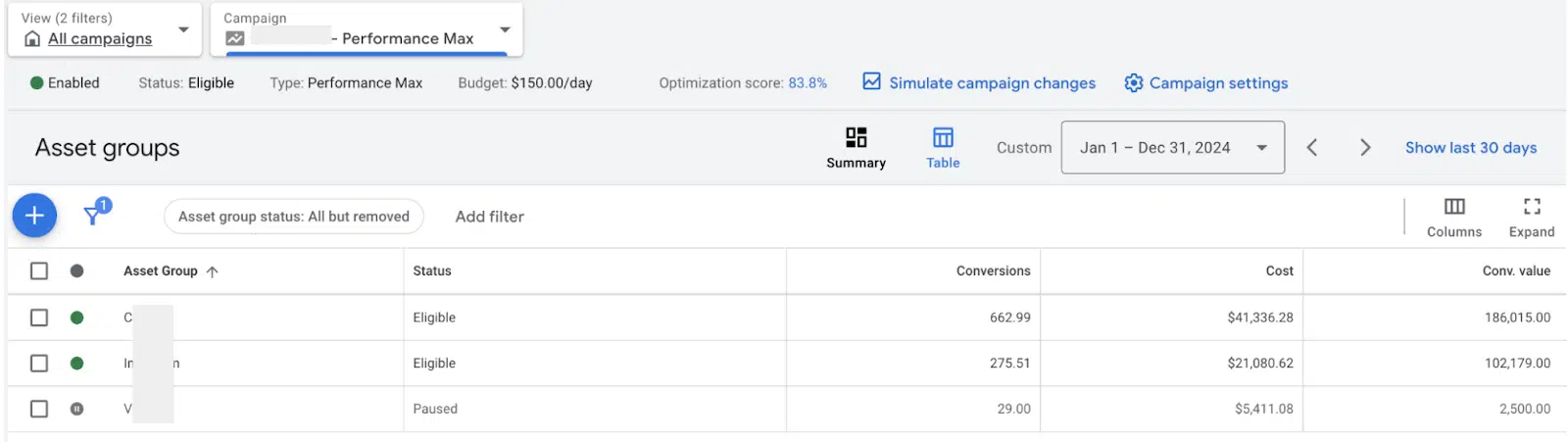Click the blue plus add button
The image size is (1568, 442).
click(x=34, y=216)
